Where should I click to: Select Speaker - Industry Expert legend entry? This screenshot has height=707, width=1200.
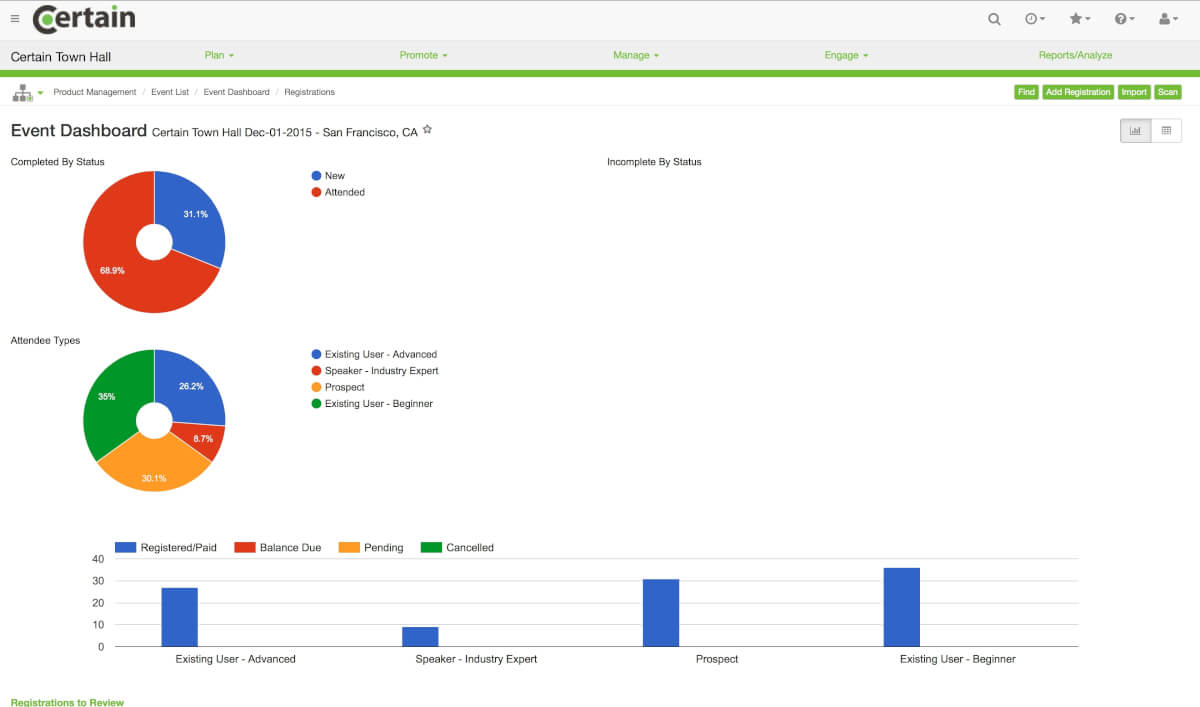click(x=375, y=371)
